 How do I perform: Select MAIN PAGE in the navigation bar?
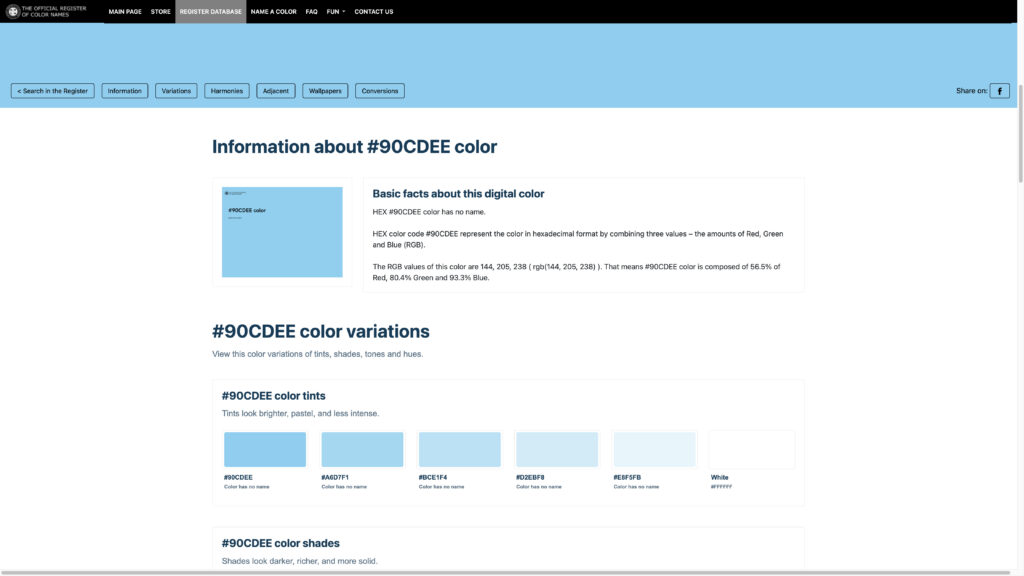point(124,11)
